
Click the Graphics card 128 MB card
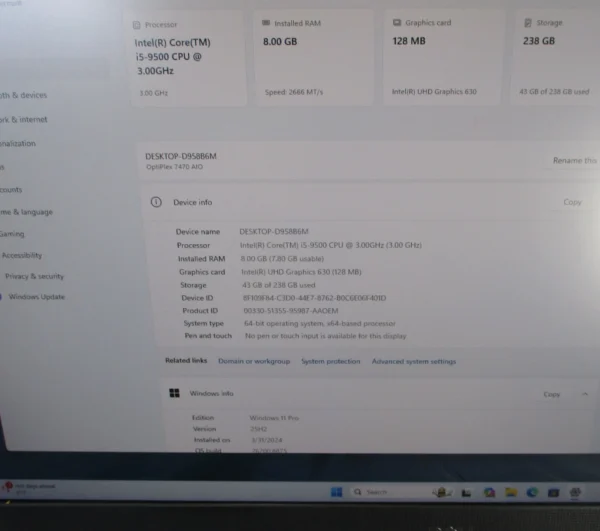pos(443,57)
